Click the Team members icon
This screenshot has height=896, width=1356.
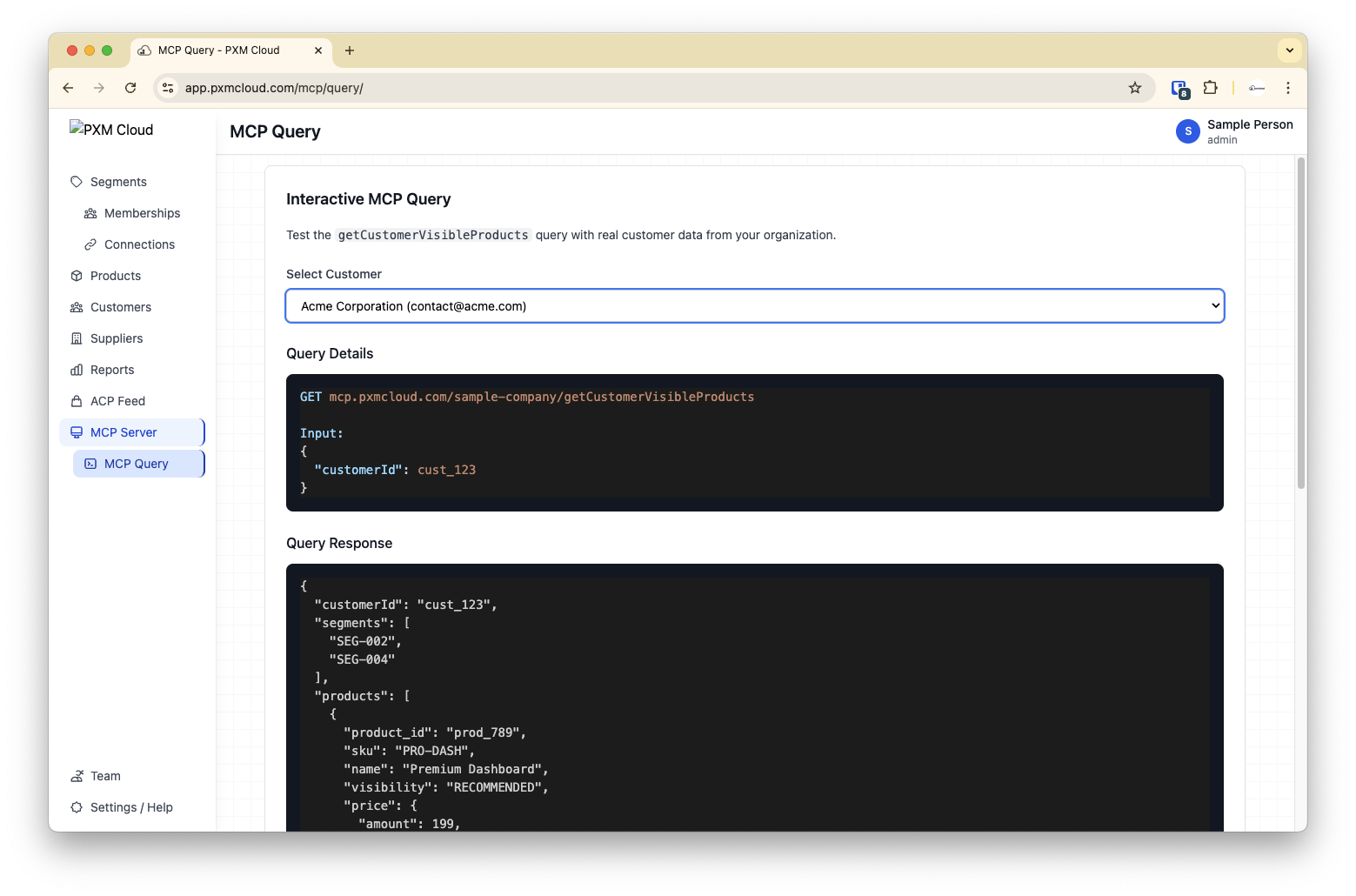click(77, 776)
